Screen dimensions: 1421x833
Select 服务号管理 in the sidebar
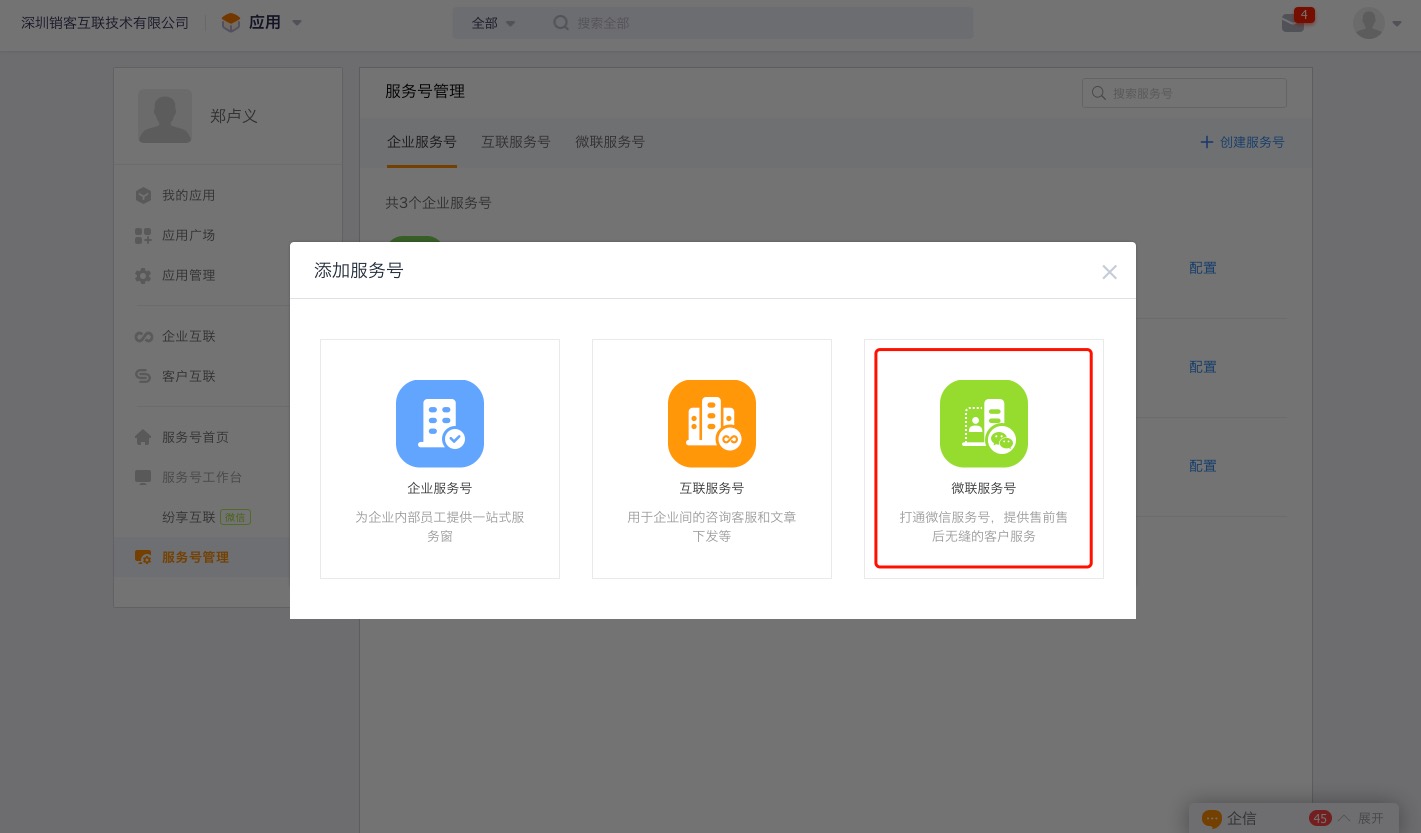click(196, 557)
